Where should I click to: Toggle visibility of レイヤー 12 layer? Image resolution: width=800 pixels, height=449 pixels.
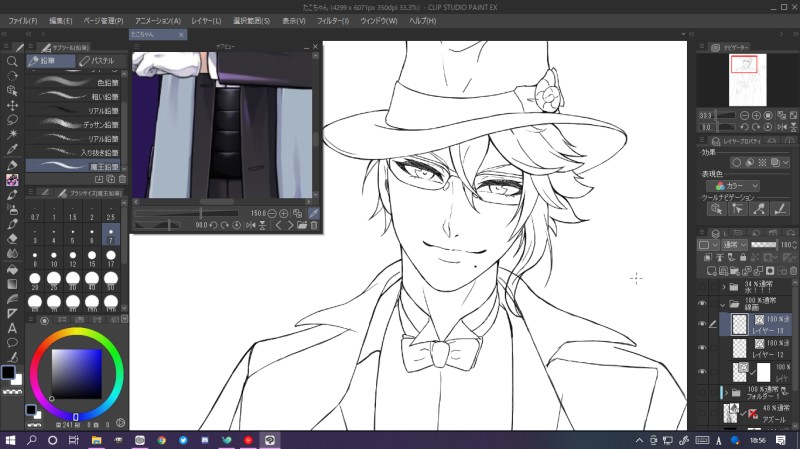point(702,348)
